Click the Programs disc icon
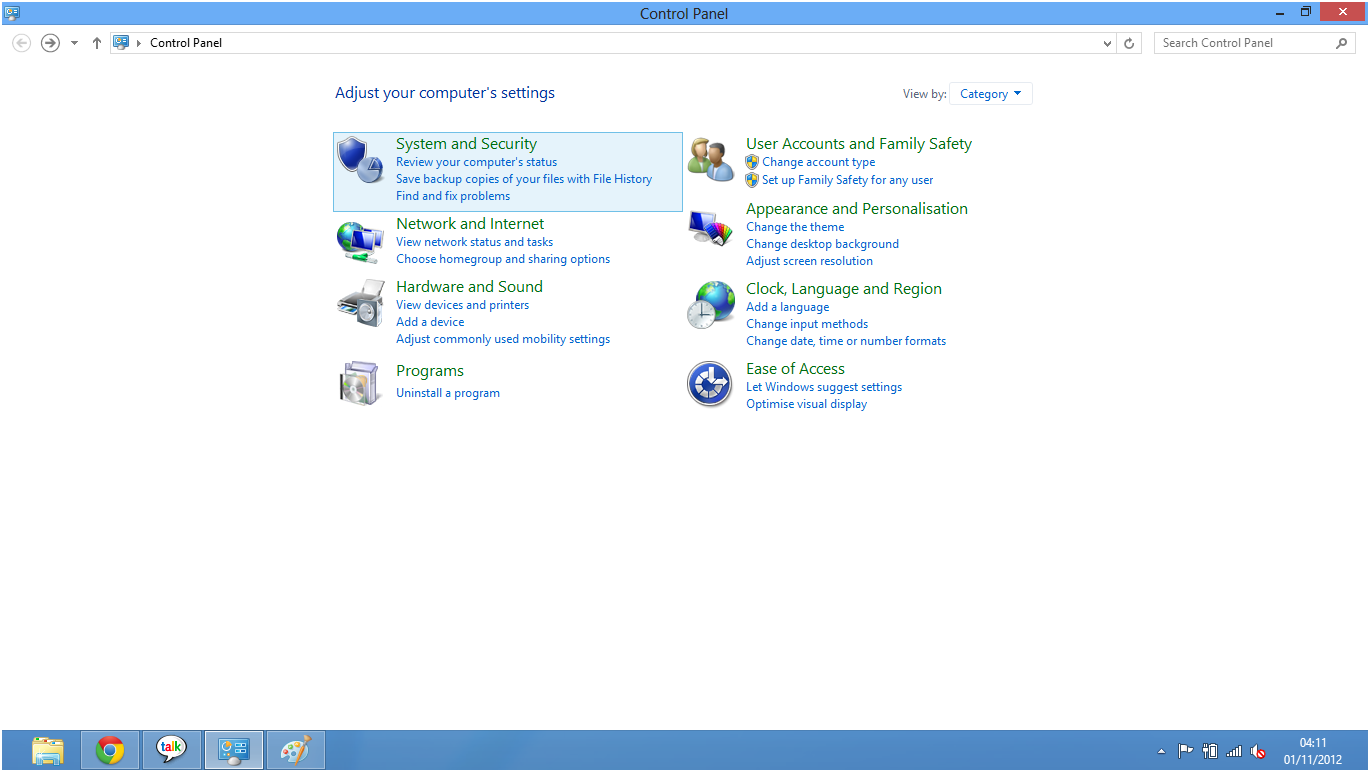This screenshot has height=772, width=1370. 359,383
